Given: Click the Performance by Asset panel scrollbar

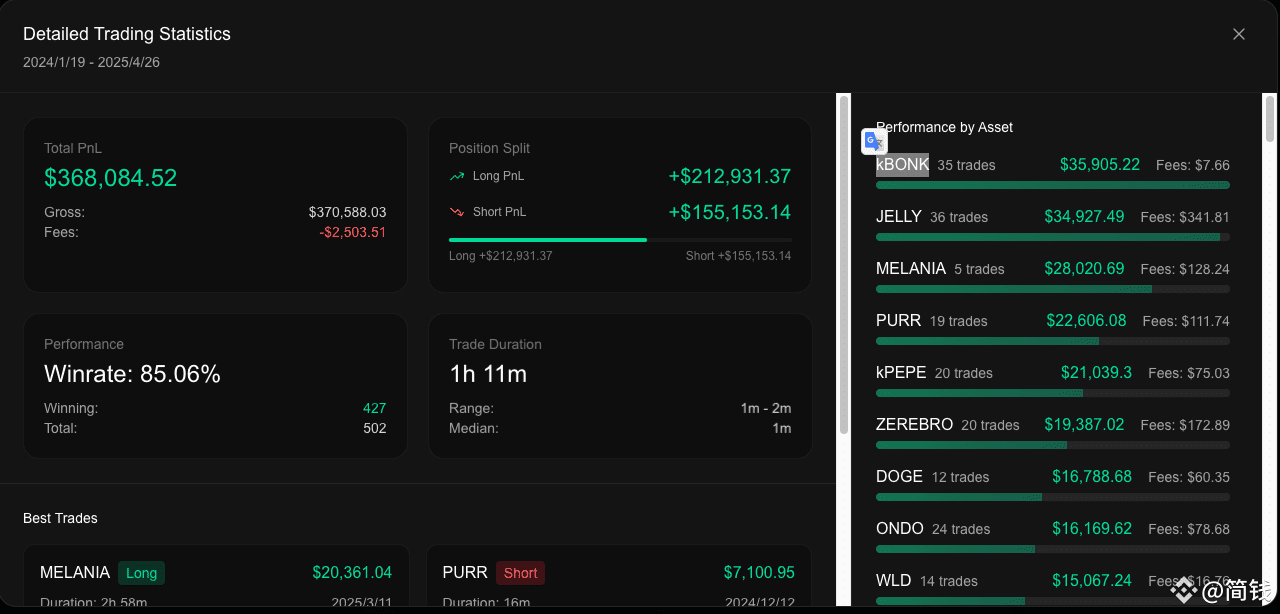Looking at the screenshot, I should (1270, 120).
